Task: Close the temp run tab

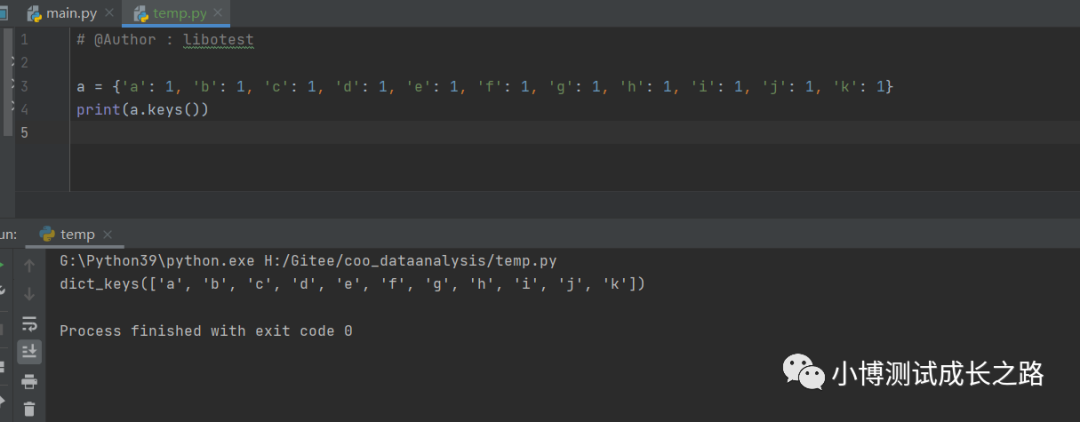Action: [x=107, y=235]
